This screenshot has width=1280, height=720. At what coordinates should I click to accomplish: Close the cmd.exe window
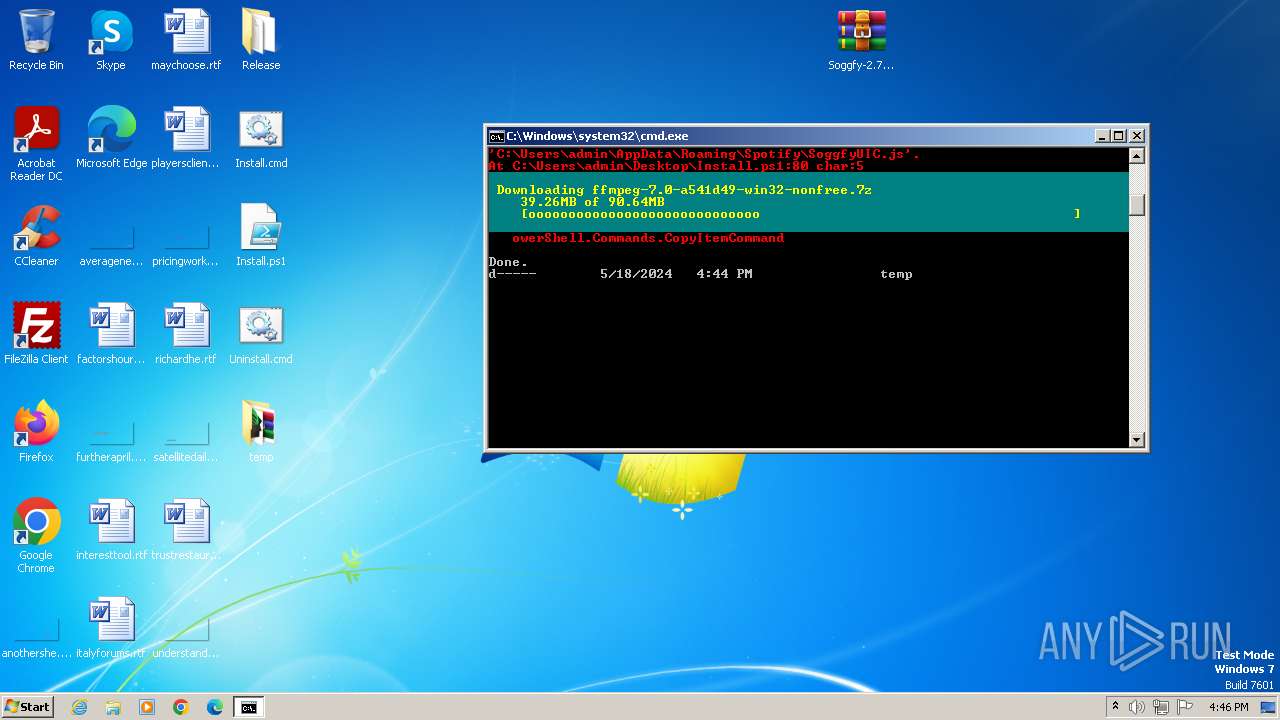[1137, 136]
